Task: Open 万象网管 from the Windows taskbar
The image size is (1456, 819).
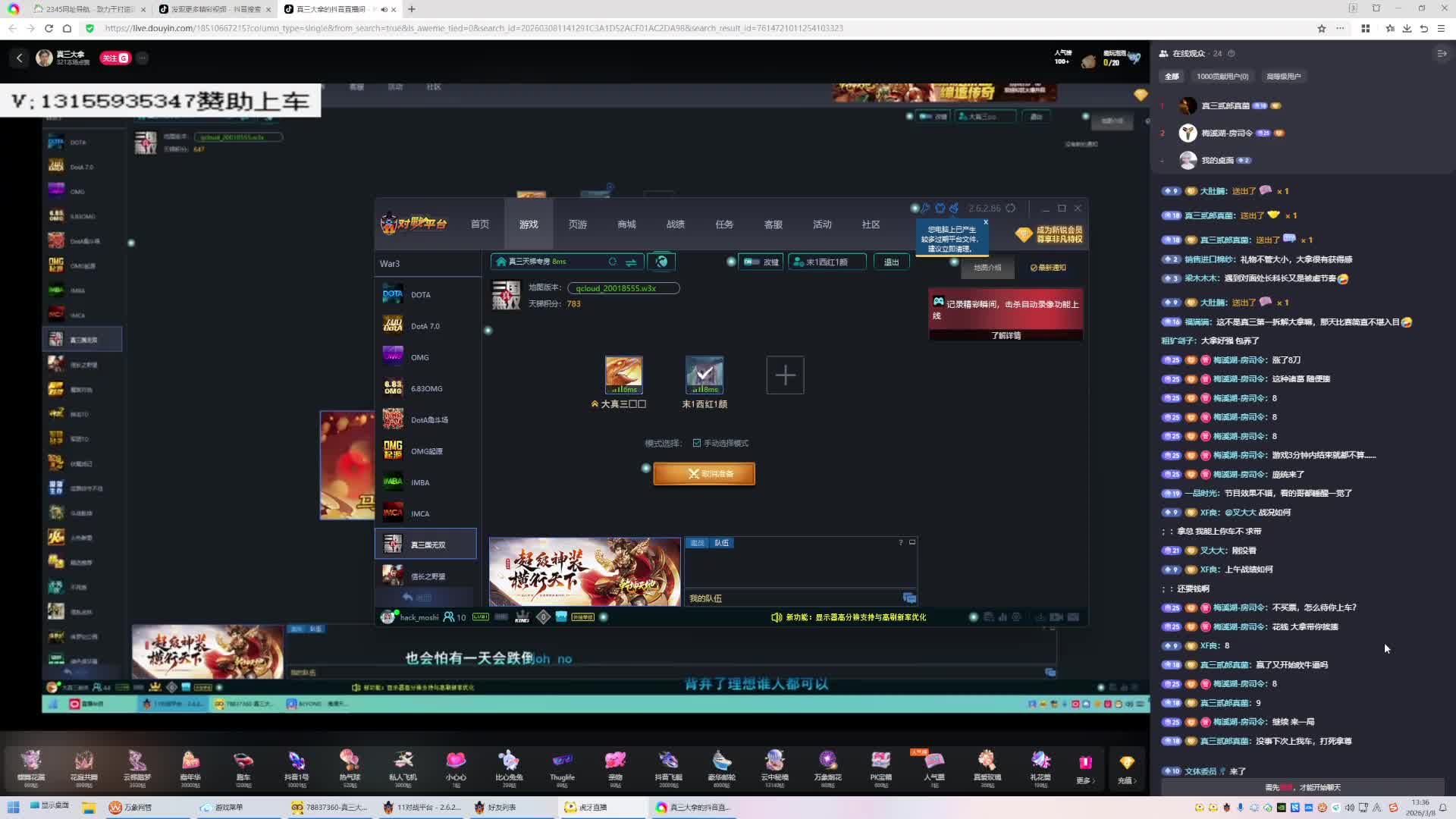Action: 130,808
